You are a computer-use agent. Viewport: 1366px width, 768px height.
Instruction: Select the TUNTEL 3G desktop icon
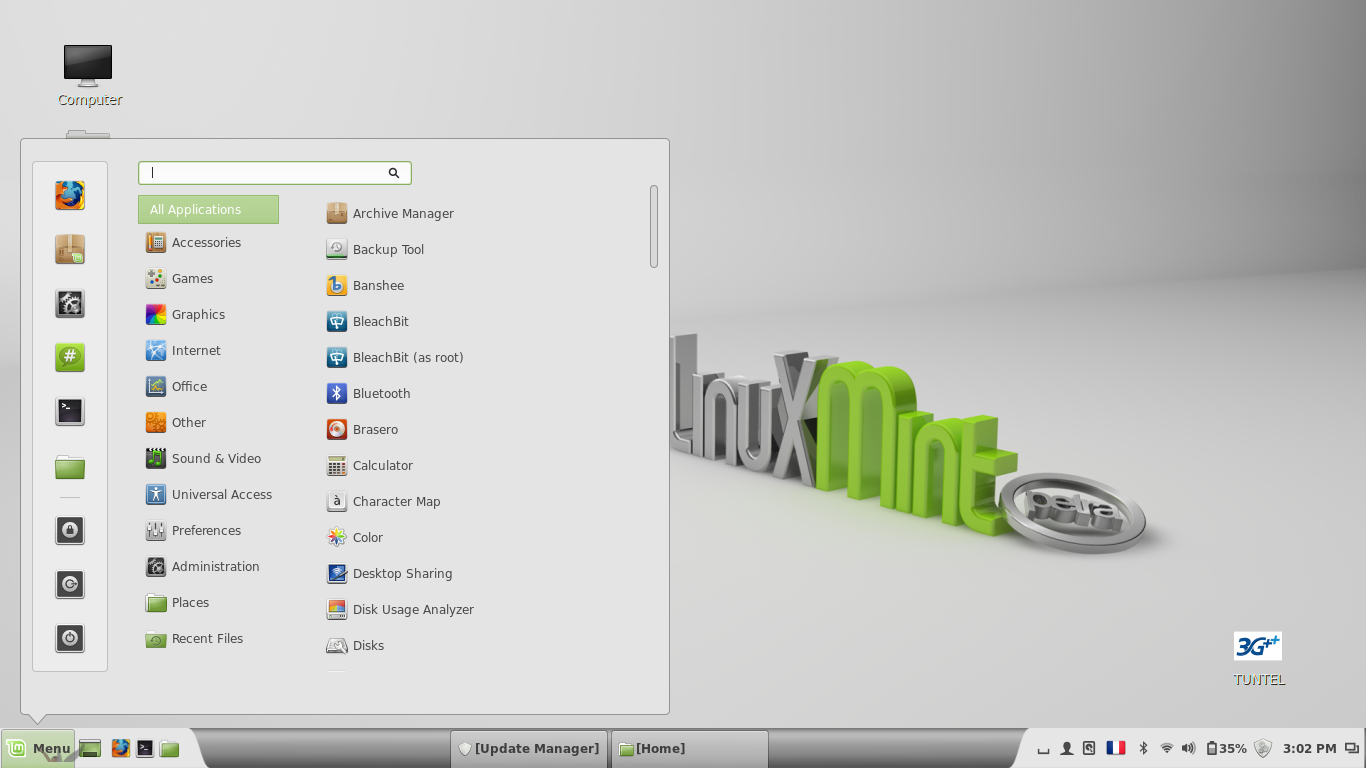tap(1258, 659)
